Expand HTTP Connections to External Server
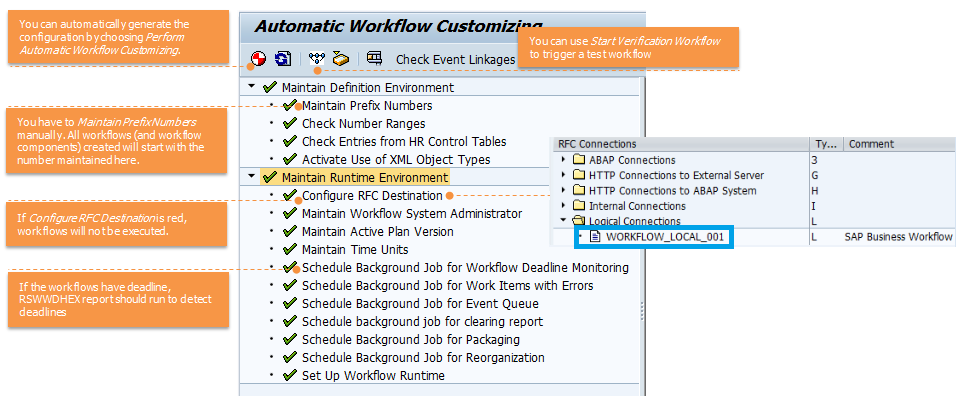The height and width of the screenshot is (396, 961). pos(564,175)
